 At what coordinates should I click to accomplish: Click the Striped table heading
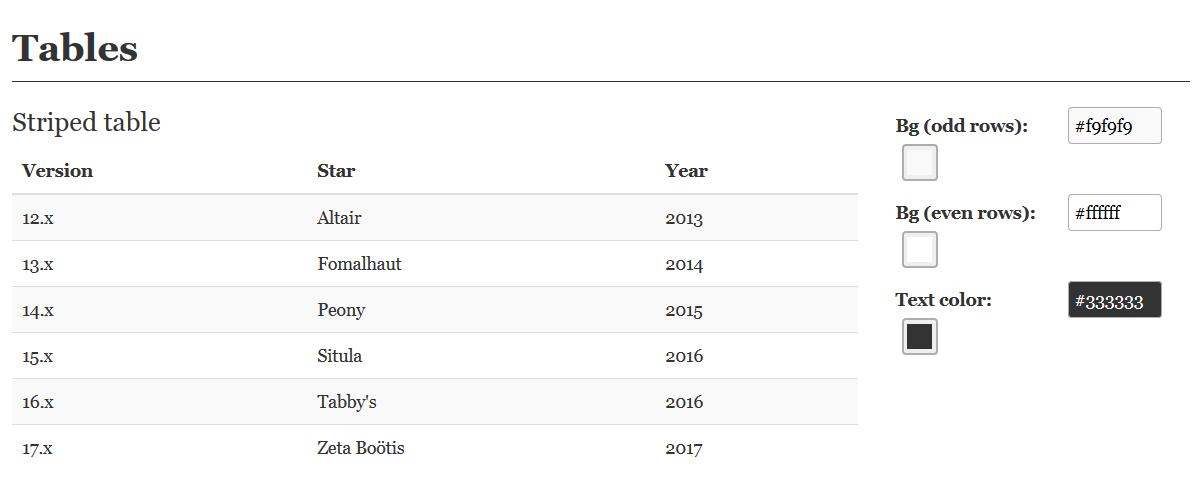86,123
